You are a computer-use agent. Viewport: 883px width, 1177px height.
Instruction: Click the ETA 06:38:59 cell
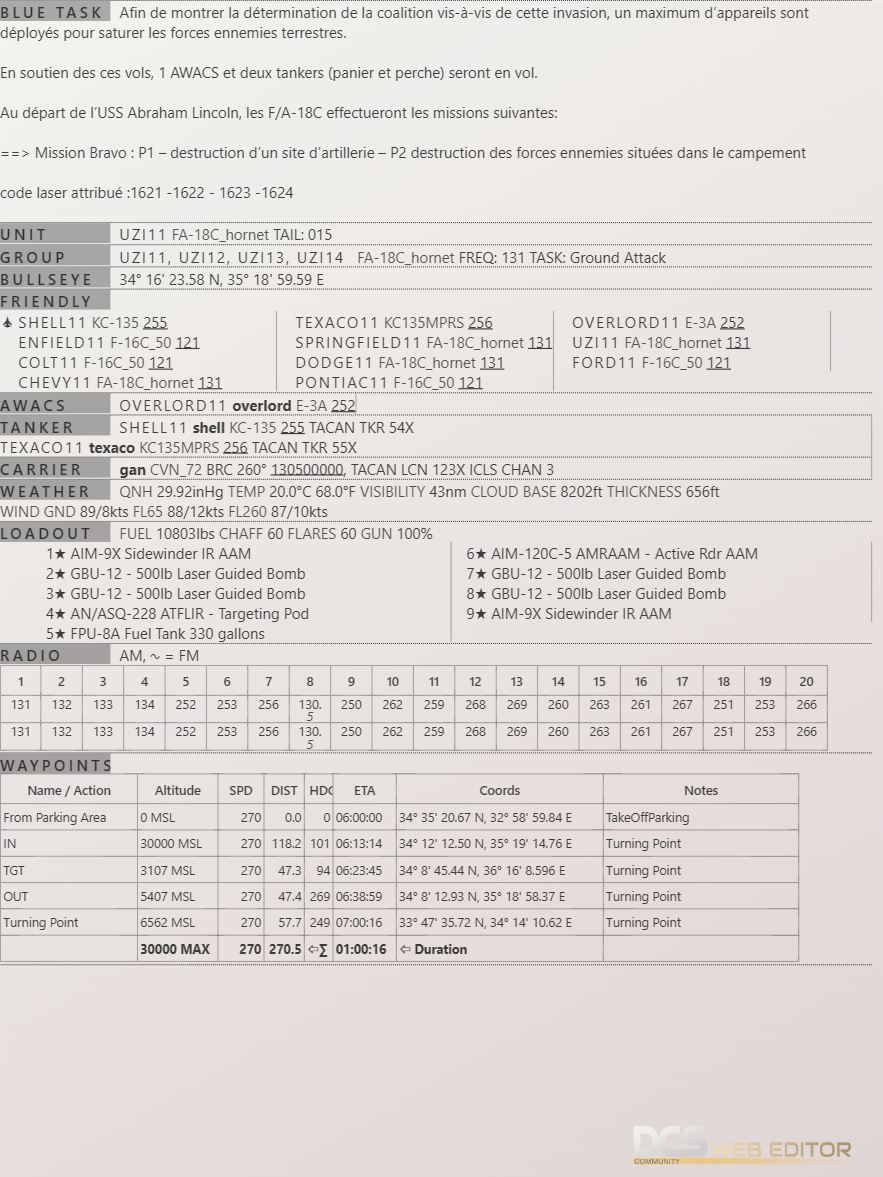point(365,897)
